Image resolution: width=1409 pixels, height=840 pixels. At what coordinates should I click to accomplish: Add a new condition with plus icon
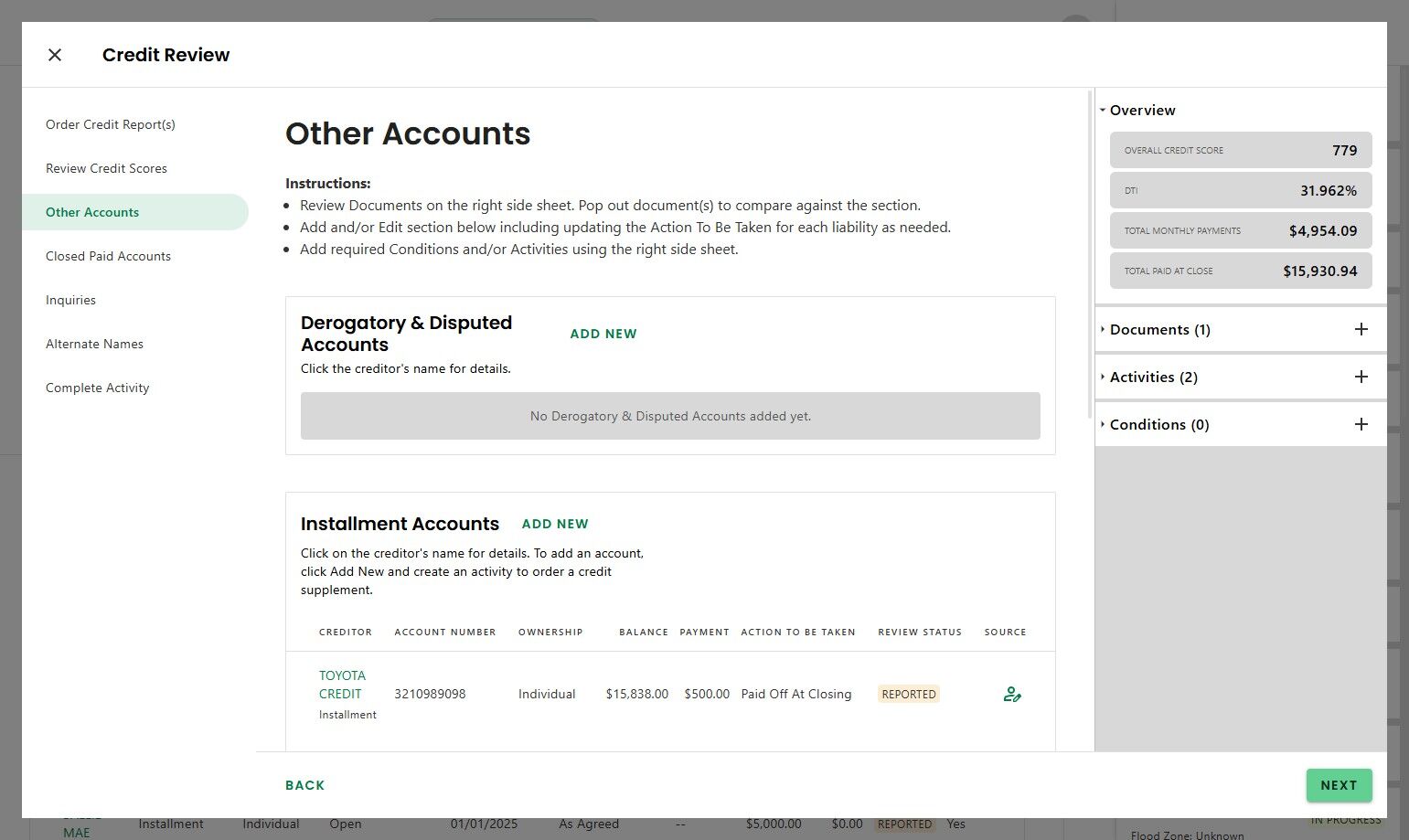(x=1361, y=424)
